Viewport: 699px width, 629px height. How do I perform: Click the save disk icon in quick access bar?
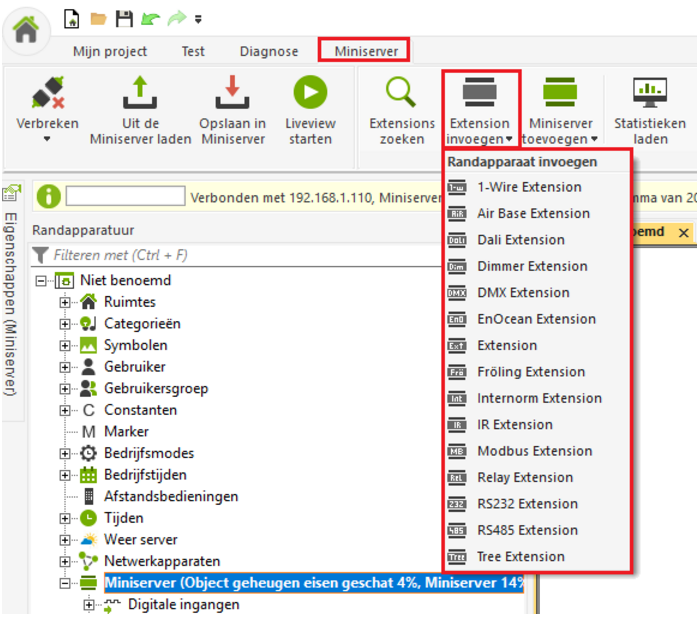124,18
